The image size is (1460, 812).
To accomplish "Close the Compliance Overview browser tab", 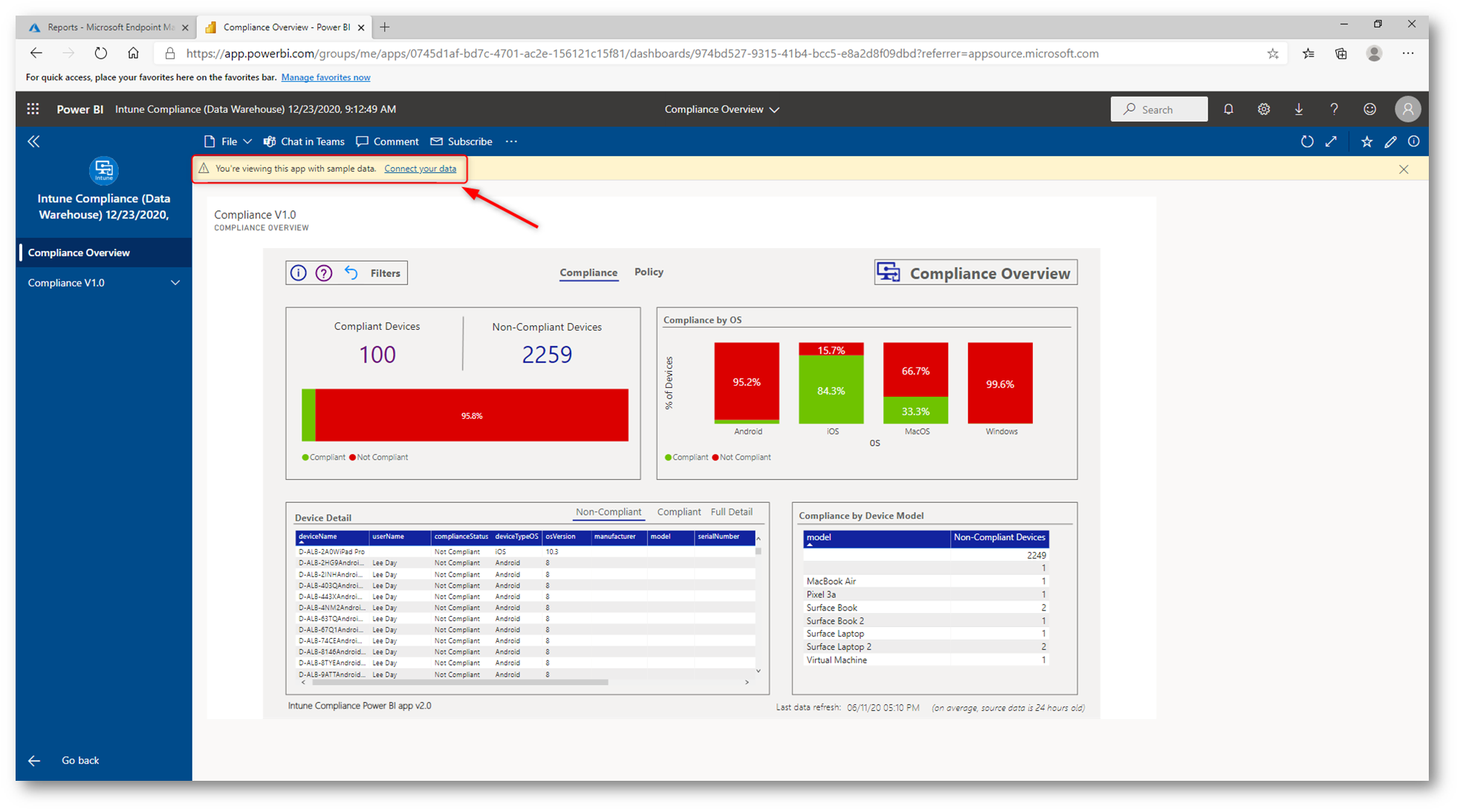I will click(361, 27).
